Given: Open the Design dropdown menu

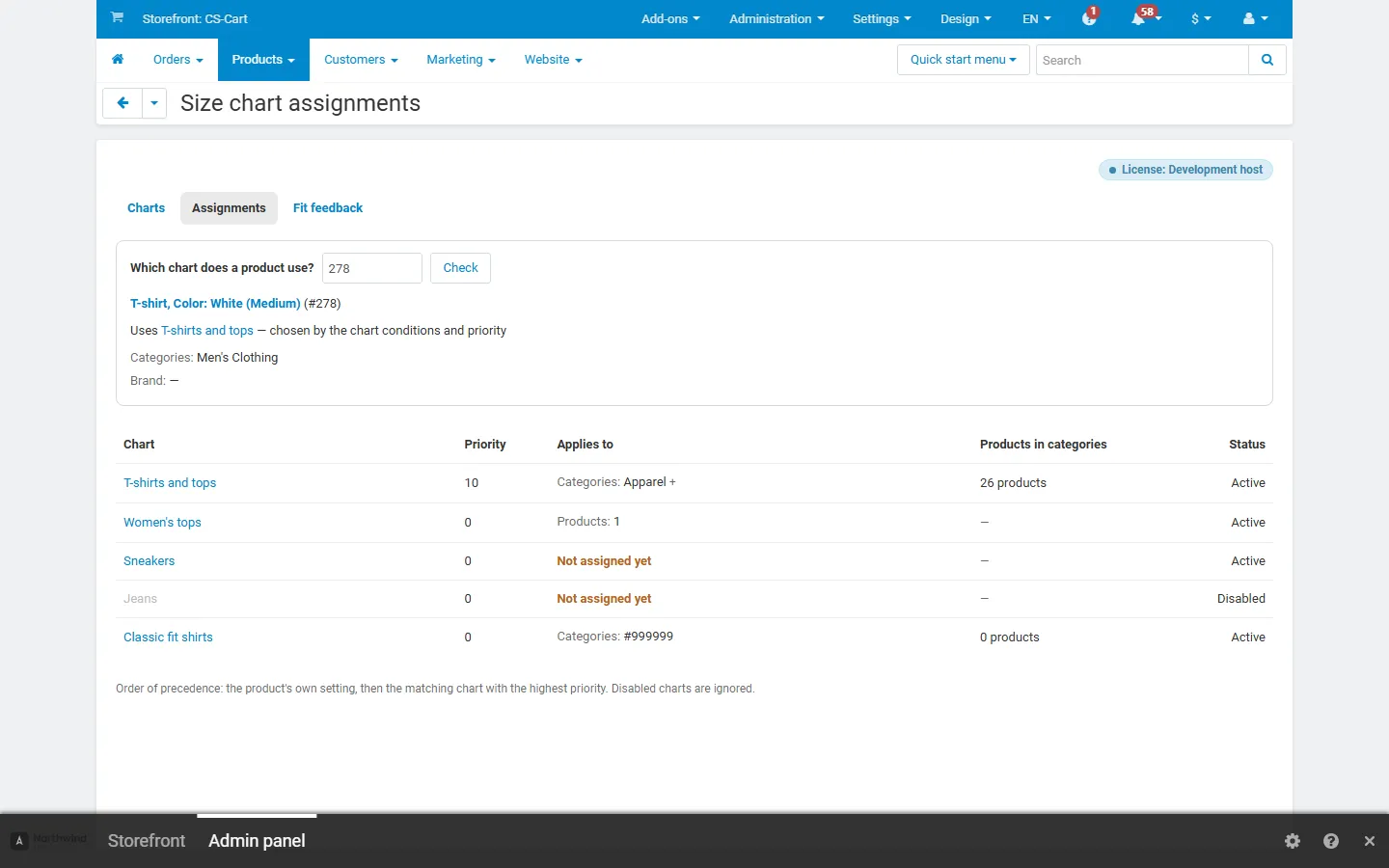Looking at the screenshot, I should pos(966,18).
